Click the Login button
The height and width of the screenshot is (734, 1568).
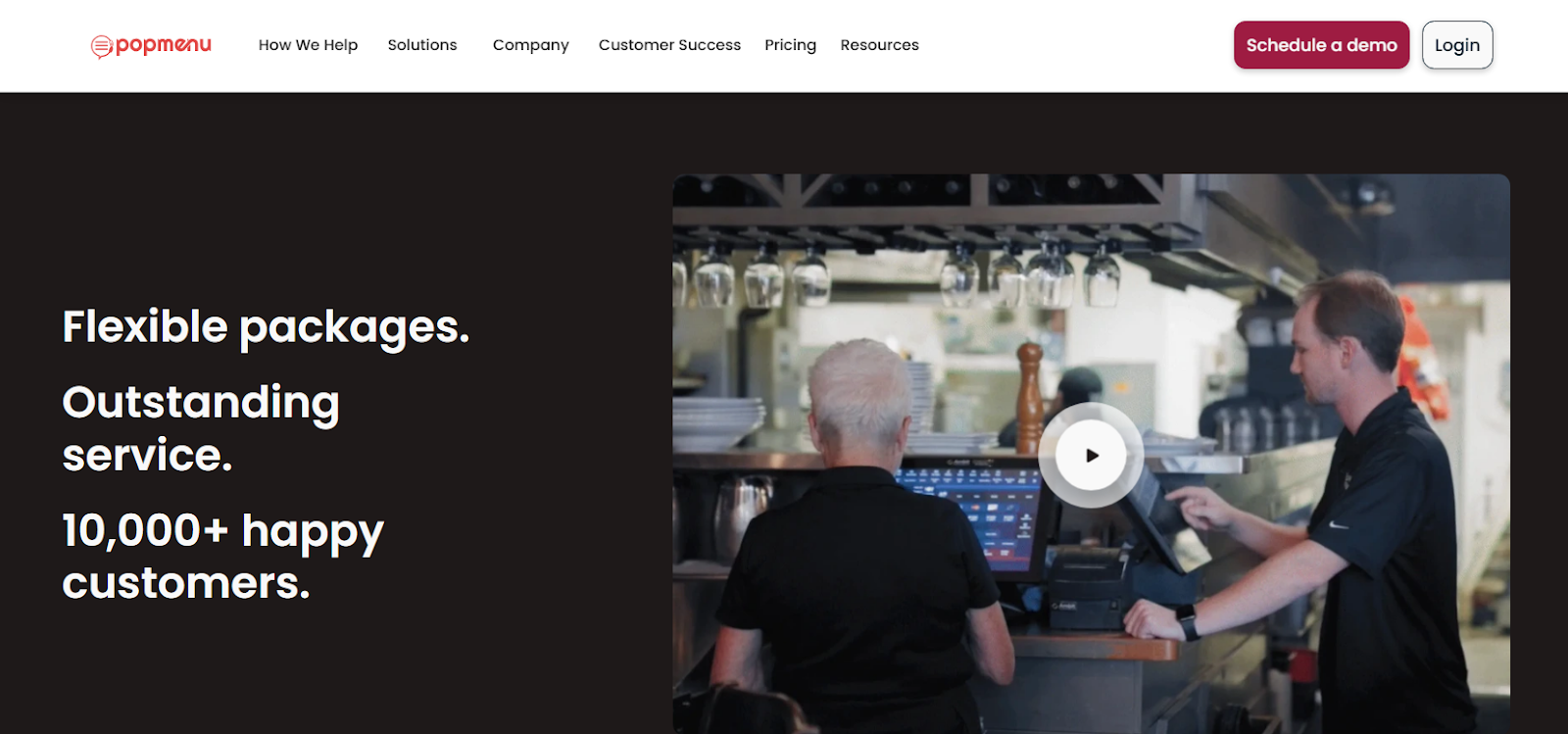(x=1456, y=45)
